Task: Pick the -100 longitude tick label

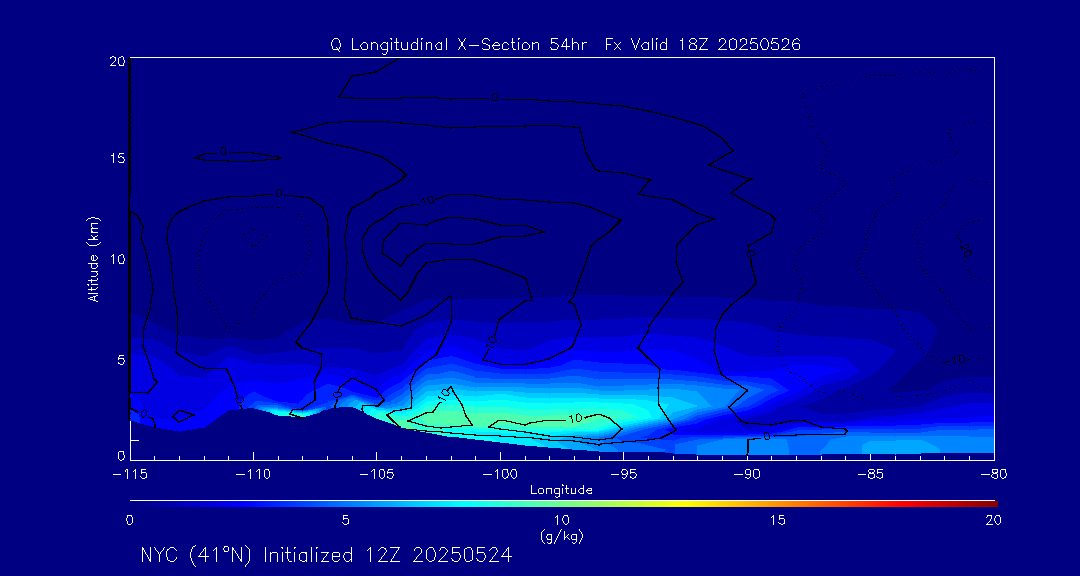Action: point(500,475)
